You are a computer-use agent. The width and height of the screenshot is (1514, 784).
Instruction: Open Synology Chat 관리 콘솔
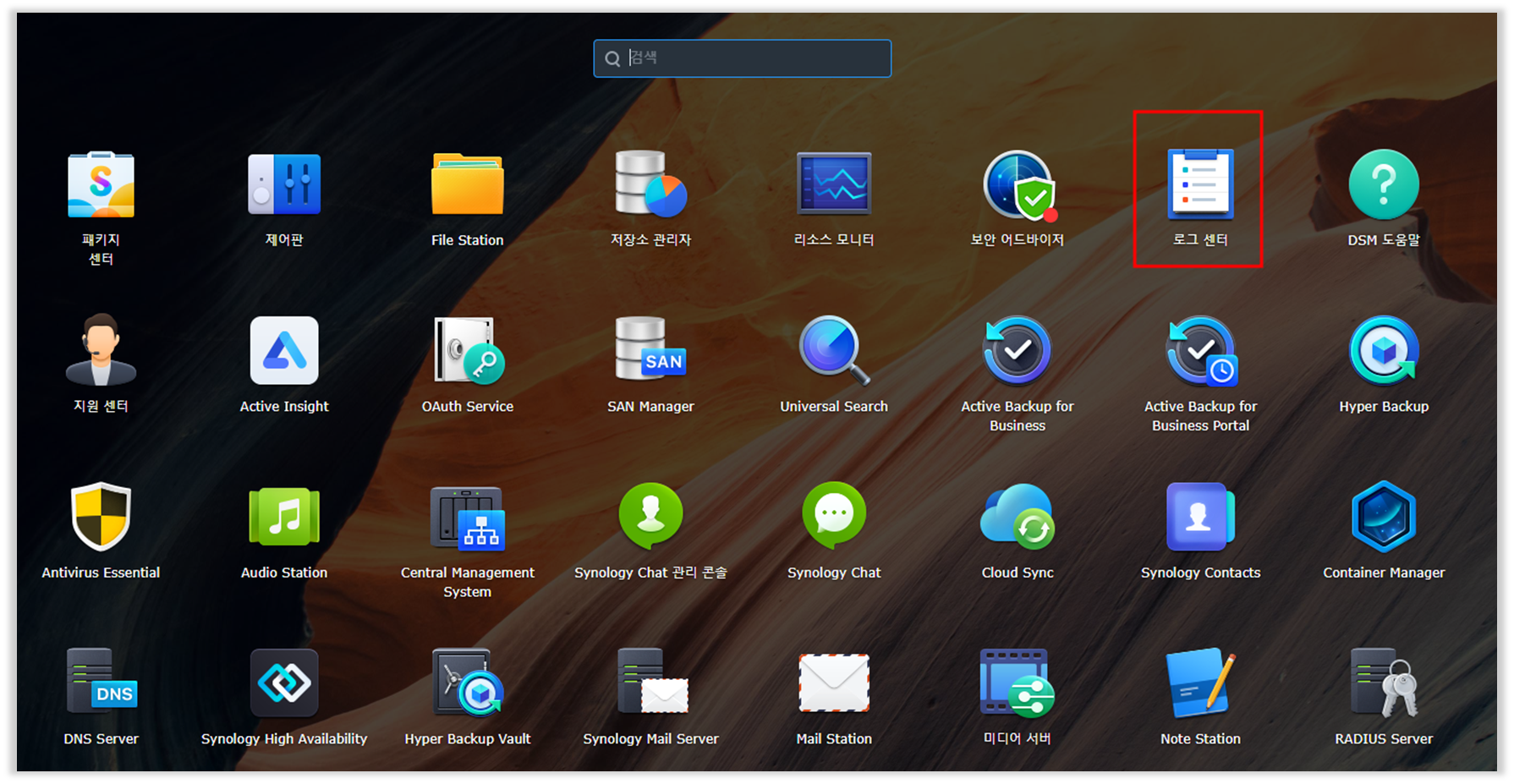click(650, 517)
